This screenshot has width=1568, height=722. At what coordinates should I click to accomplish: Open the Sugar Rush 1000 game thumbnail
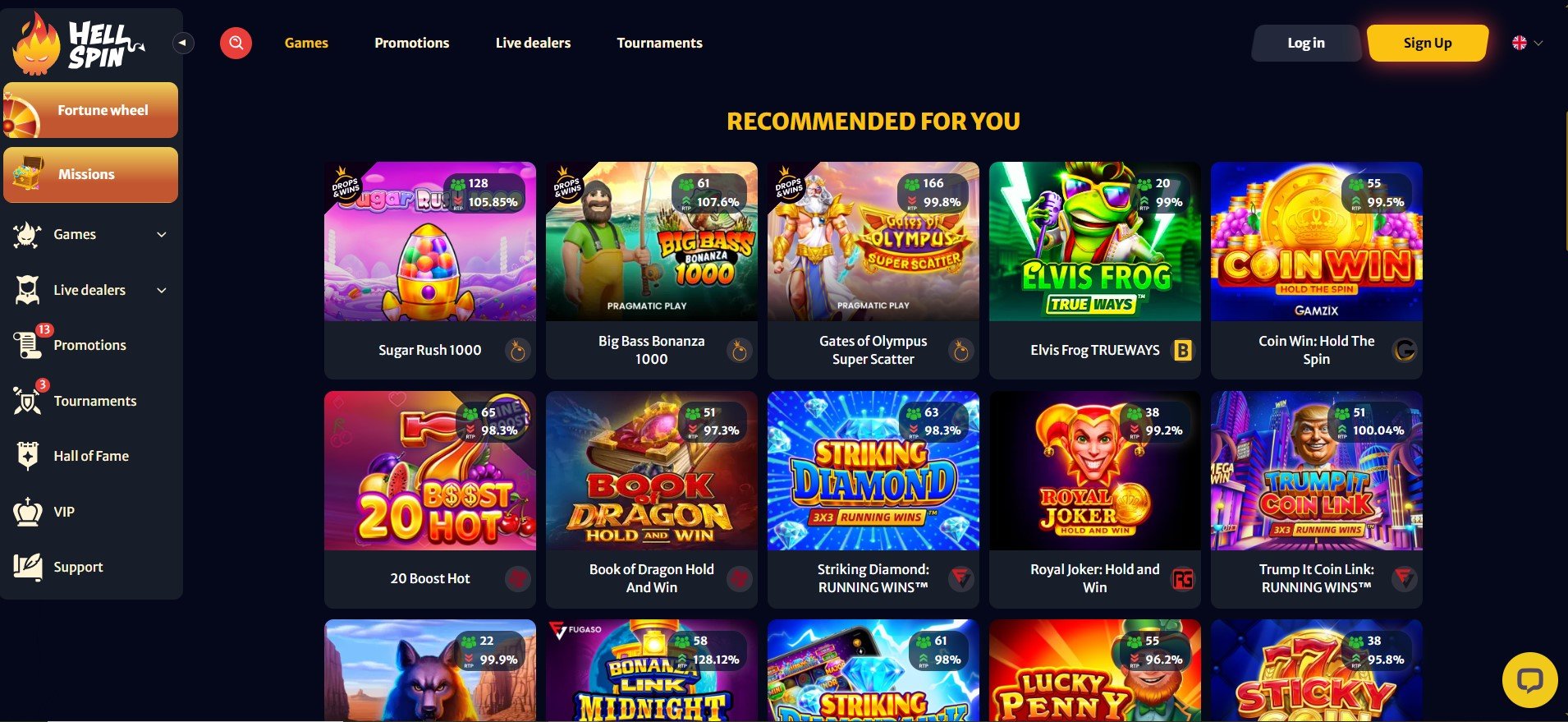click(430, 241)
